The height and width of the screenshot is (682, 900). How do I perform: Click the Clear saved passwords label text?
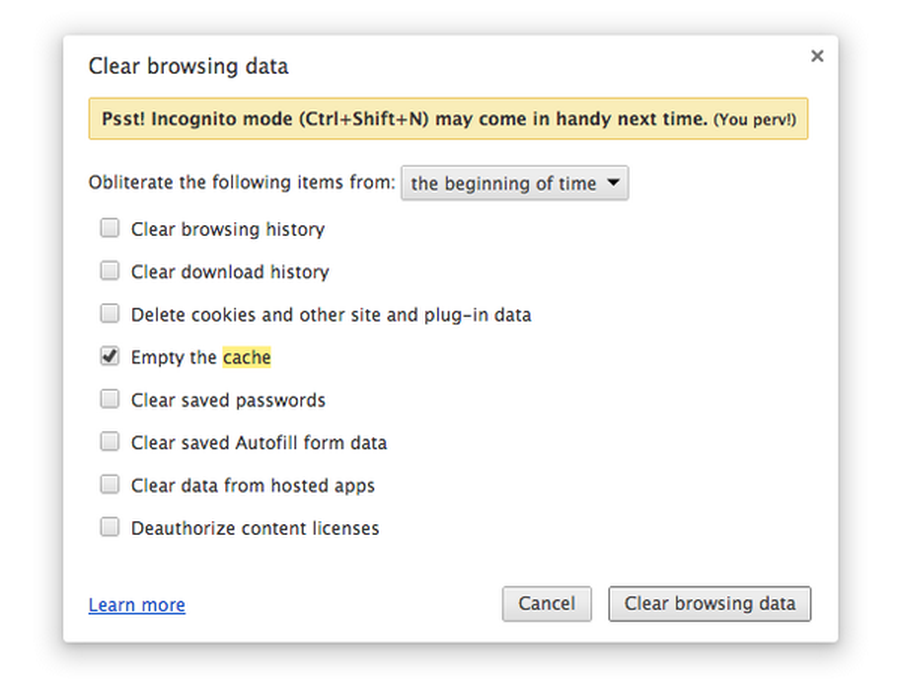[x=228, y=400]
